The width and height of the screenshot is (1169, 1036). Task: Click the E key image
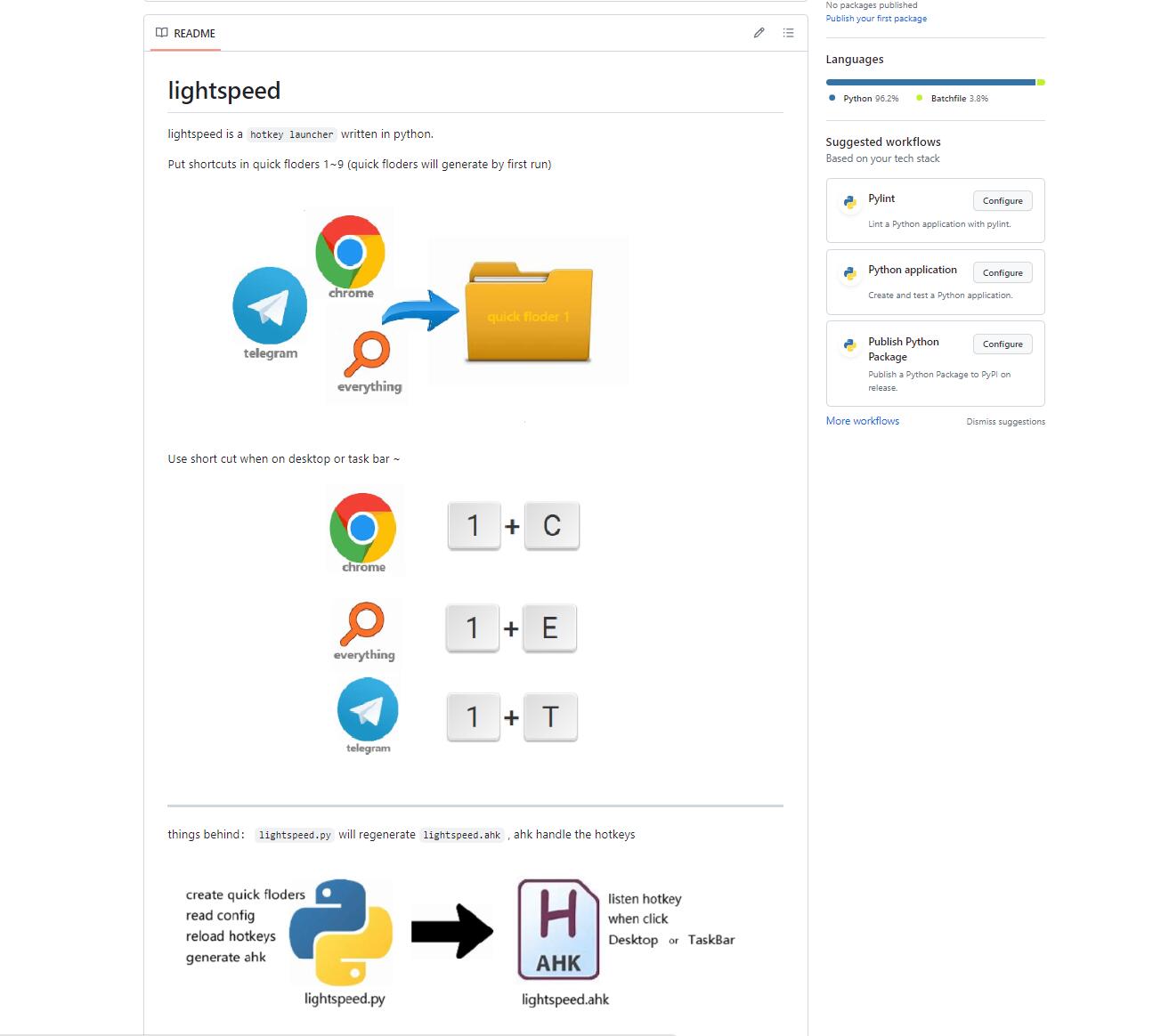pos(549,628)
